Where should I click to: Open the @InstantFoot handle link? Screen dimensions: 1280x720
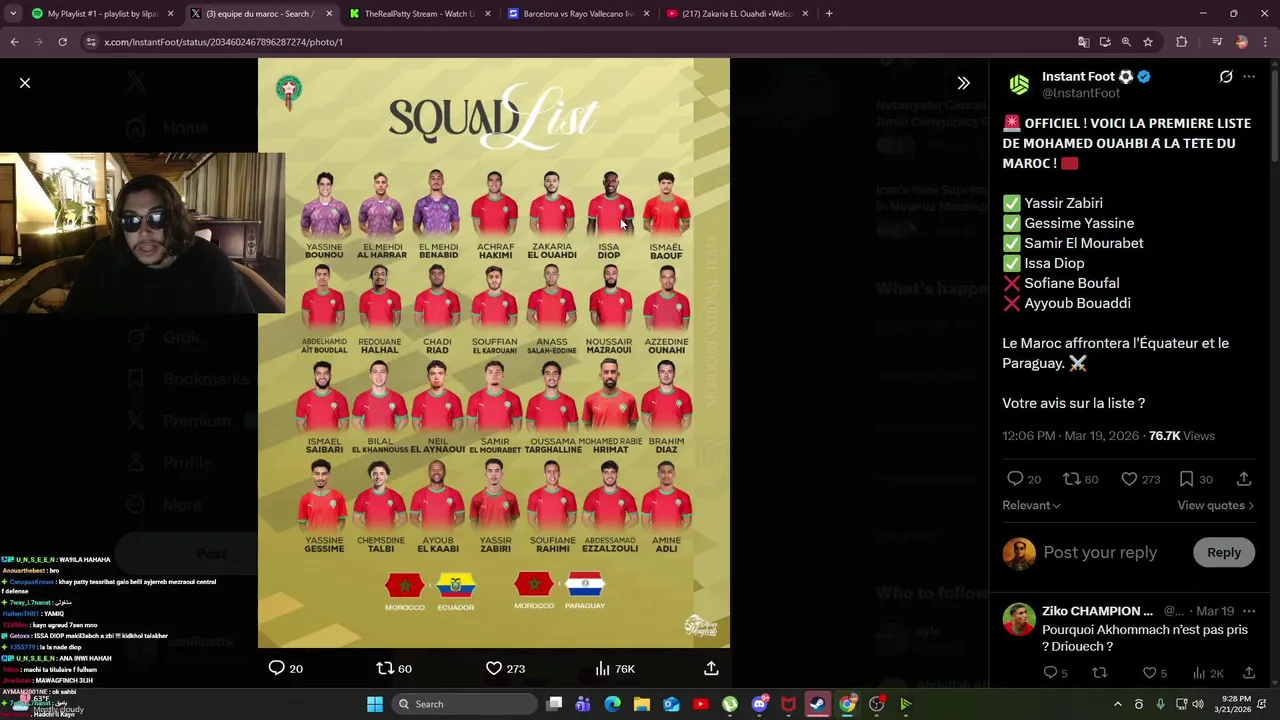pyautogui.click(x=1081, y=93)
